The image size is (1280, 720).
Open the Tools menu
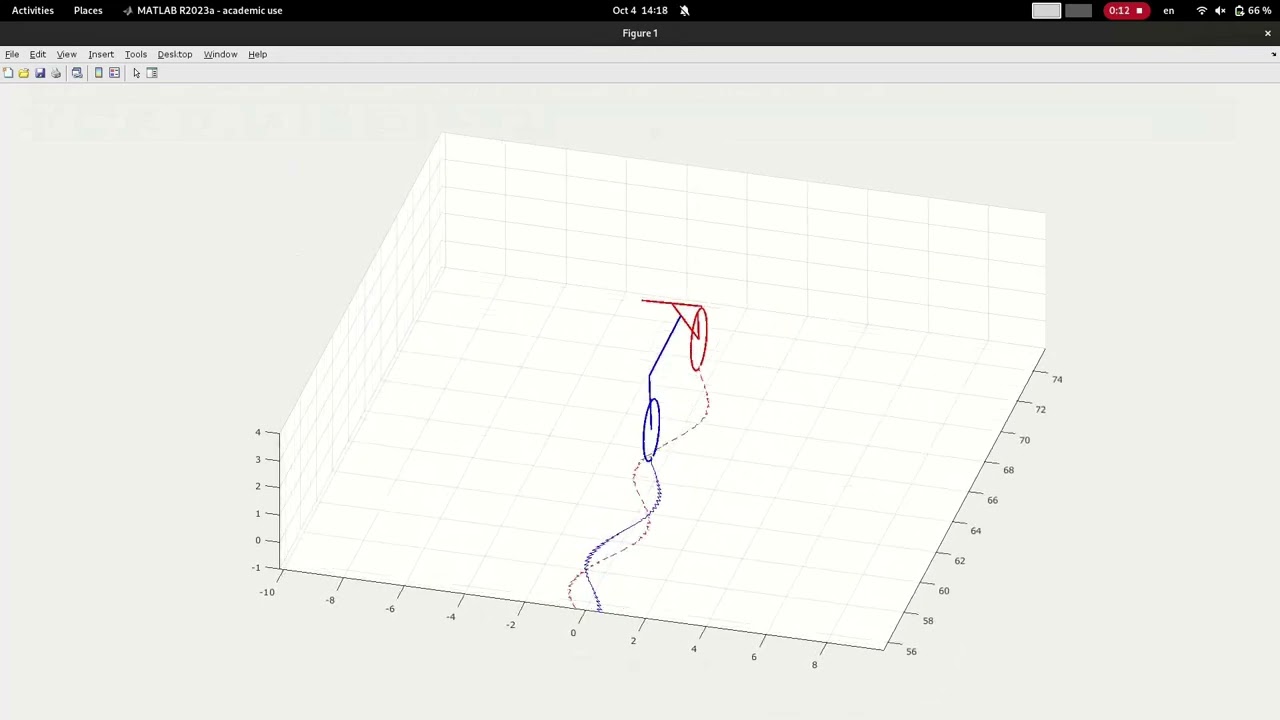(136, 54)
